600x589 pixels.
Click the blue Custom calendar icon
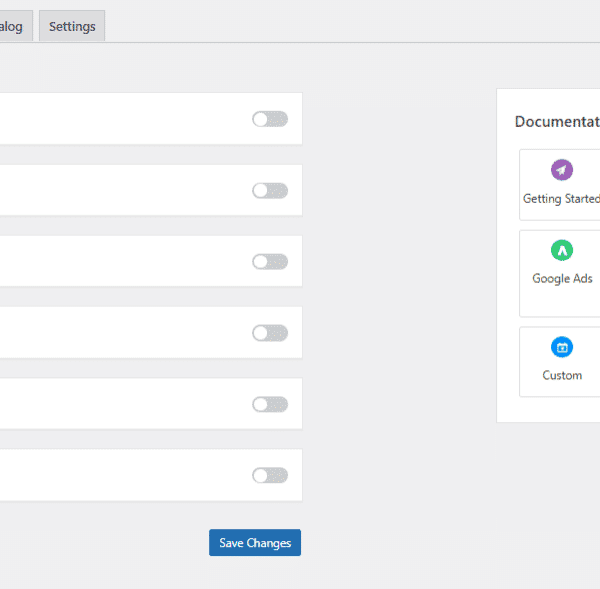click(562, 347)
